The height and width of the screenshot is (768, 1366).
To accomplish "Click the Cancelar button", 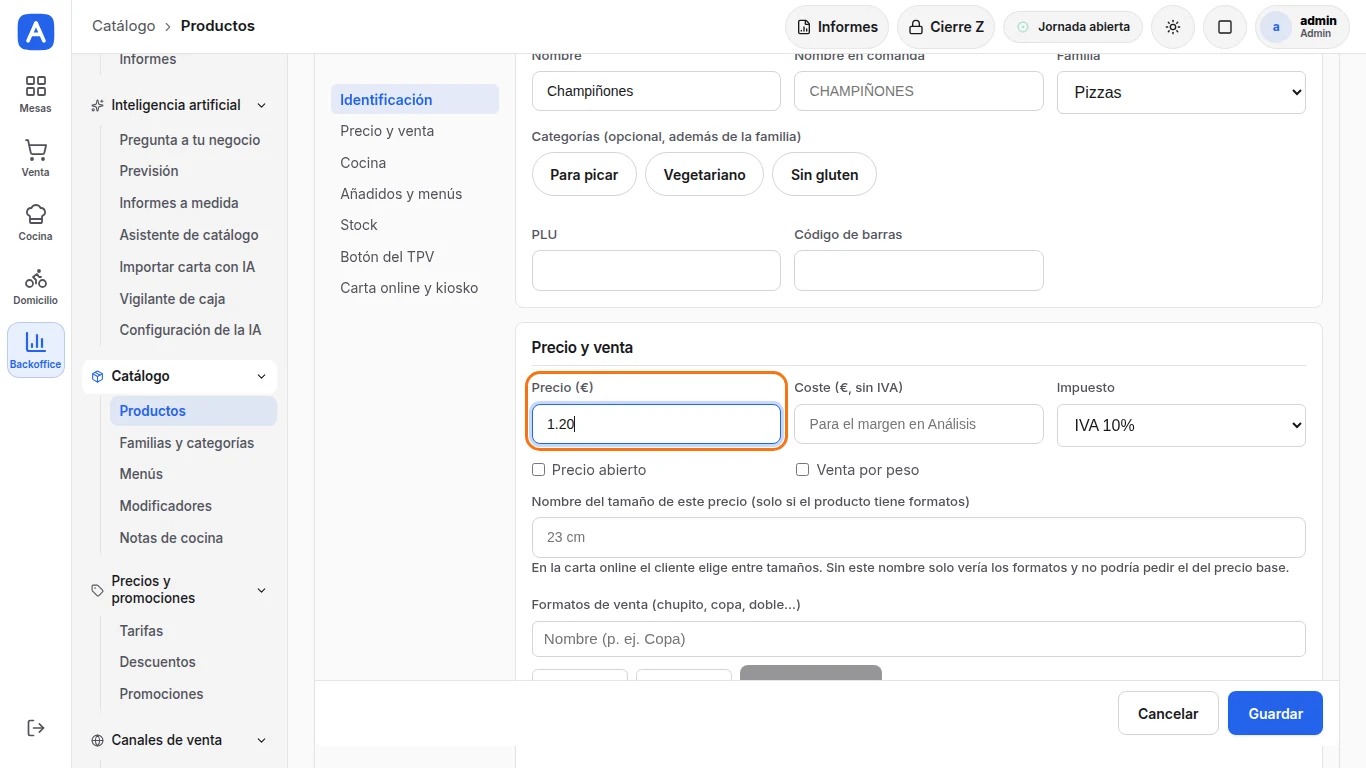I will click(1168, 713).
